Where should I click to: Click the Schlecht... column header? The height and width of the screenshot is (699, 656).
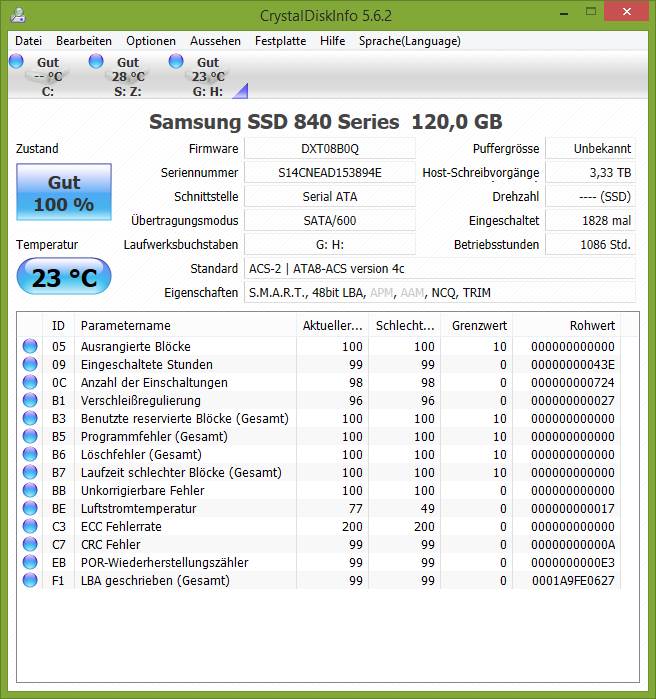point(405,325)
